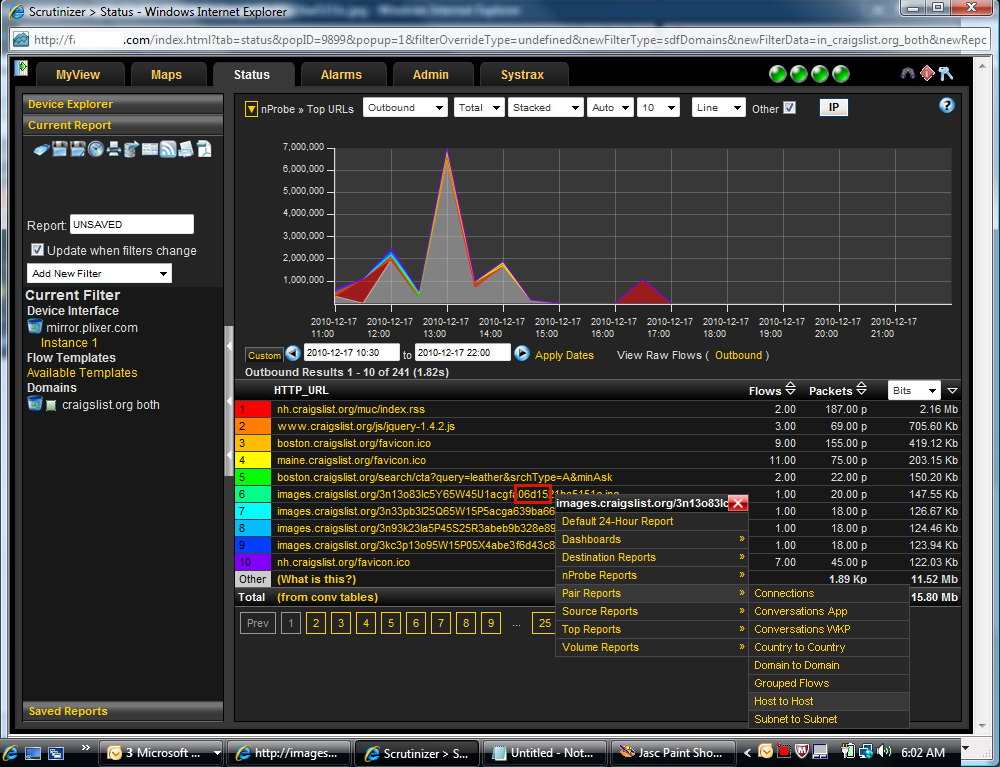
Task: Toggle the Other checkbox
Action: click(790, 108)
